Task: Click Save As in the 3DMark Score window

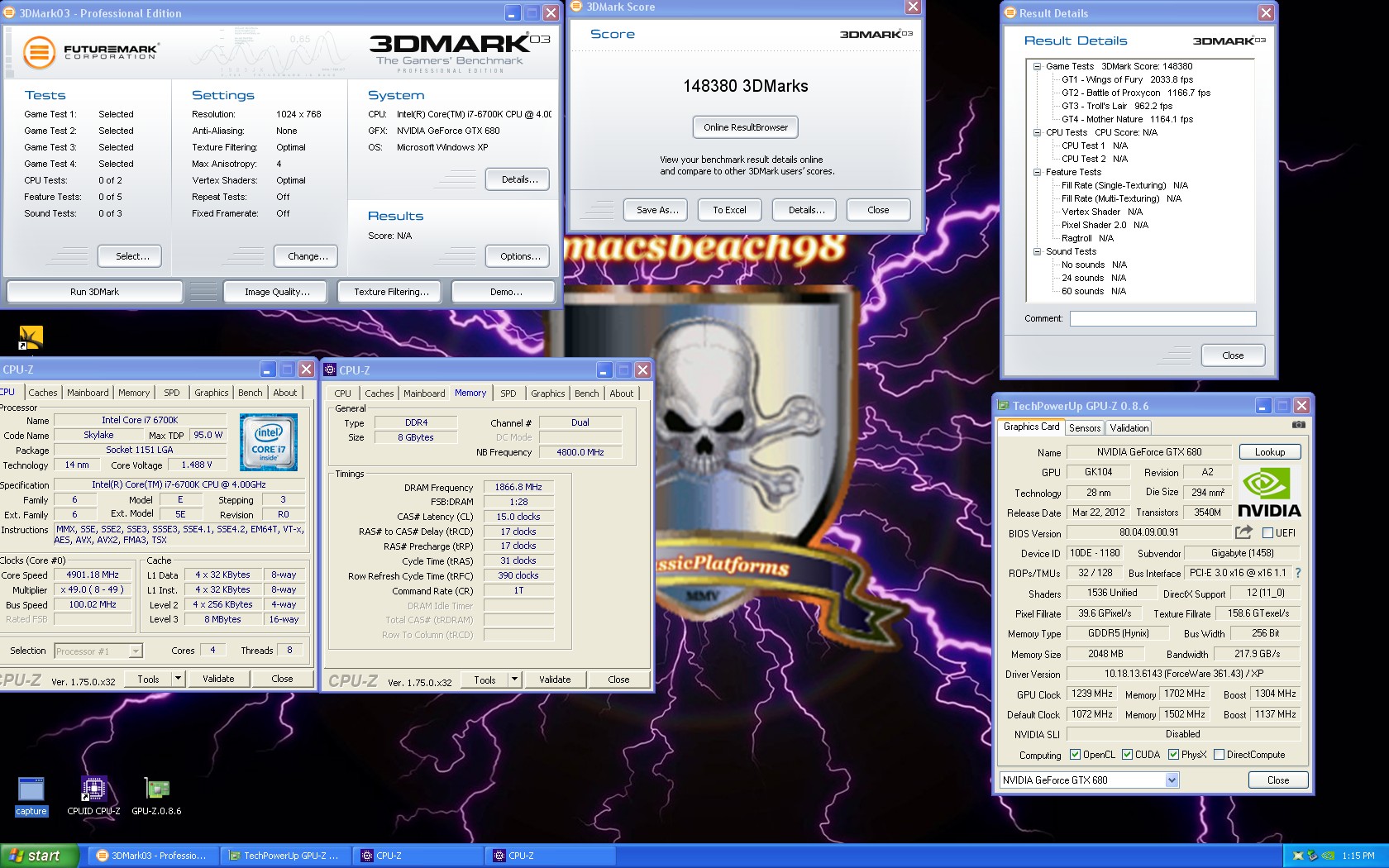Action: coord(657,210)
